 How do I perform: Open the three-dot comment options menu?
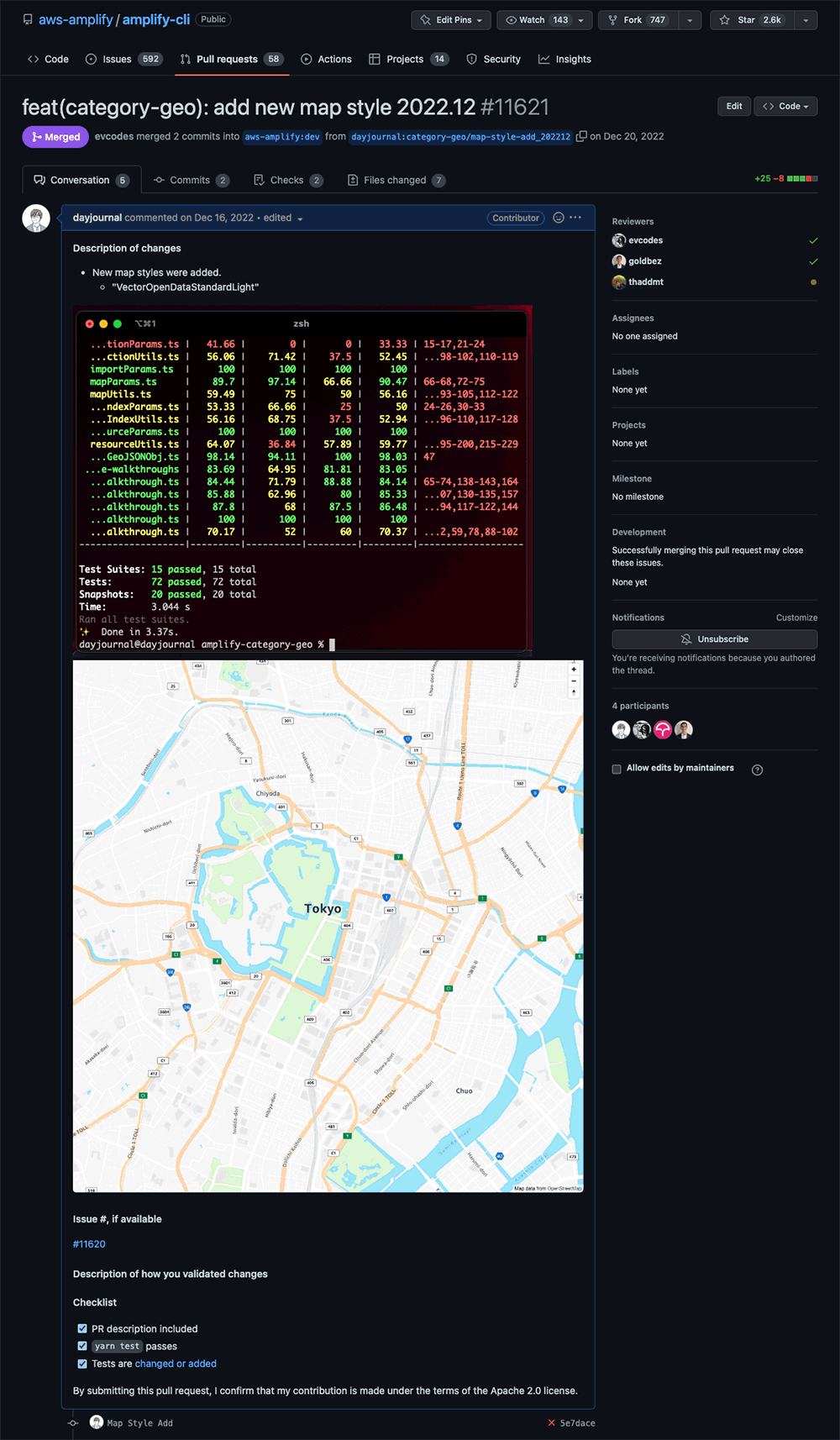click(x=575, y=218)
